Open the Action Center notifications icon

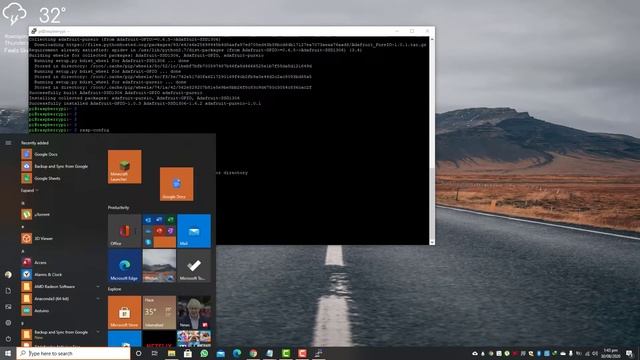tap(629, 353)
